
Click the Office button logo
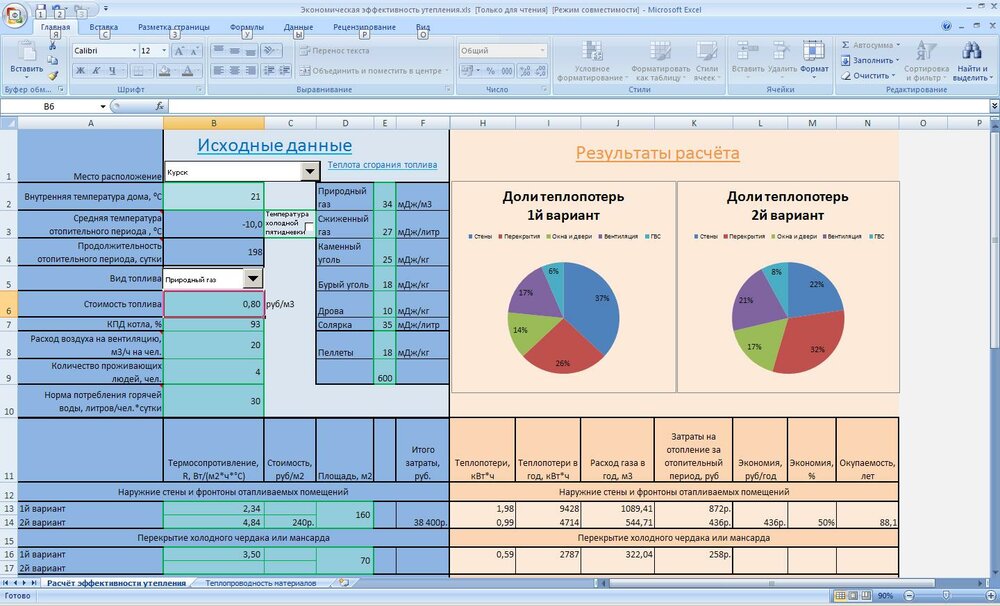tap(14, 14)
